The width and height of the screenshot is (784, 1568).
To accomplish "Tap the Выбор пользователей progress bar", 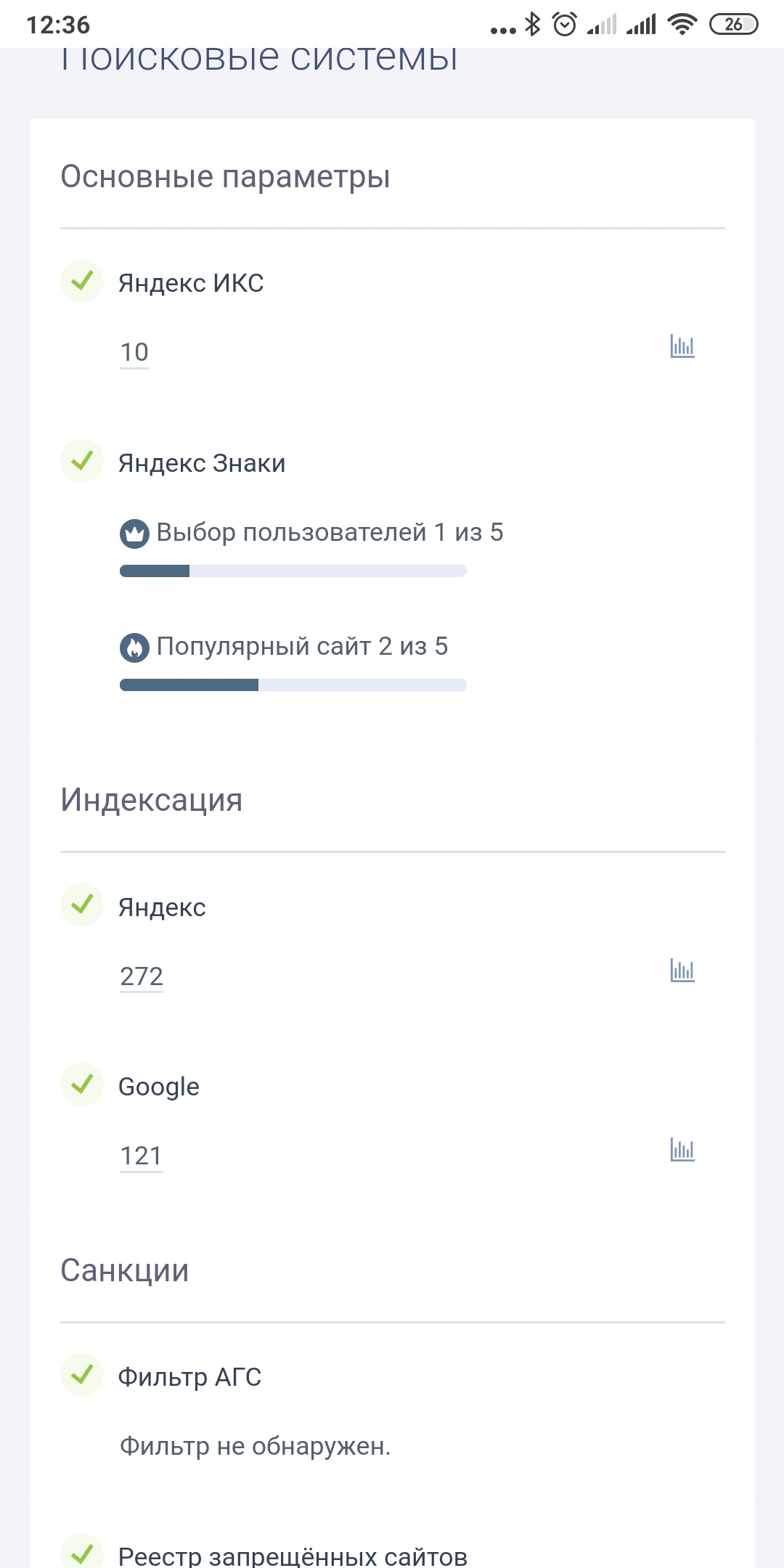I will point(293,571).
